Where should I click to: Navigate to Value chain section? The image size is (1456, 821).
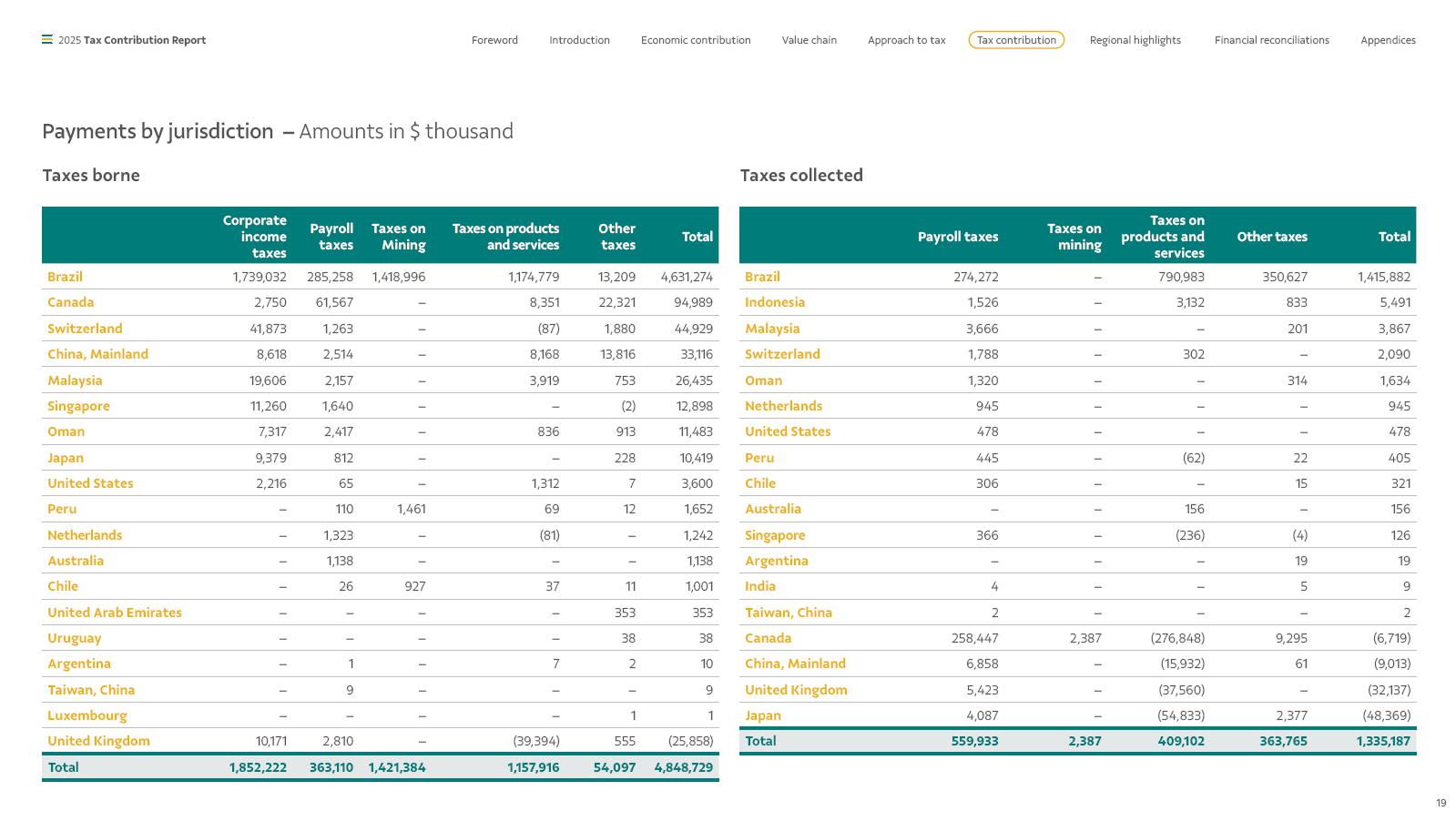pyautogui.click(x=809, y=40)
